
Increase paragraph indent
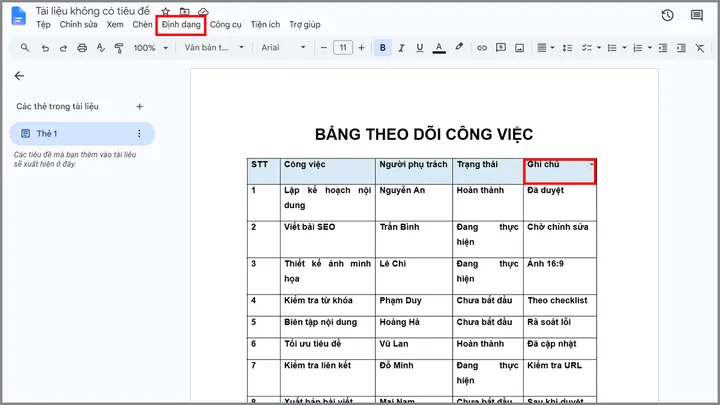tap(681, 48)
